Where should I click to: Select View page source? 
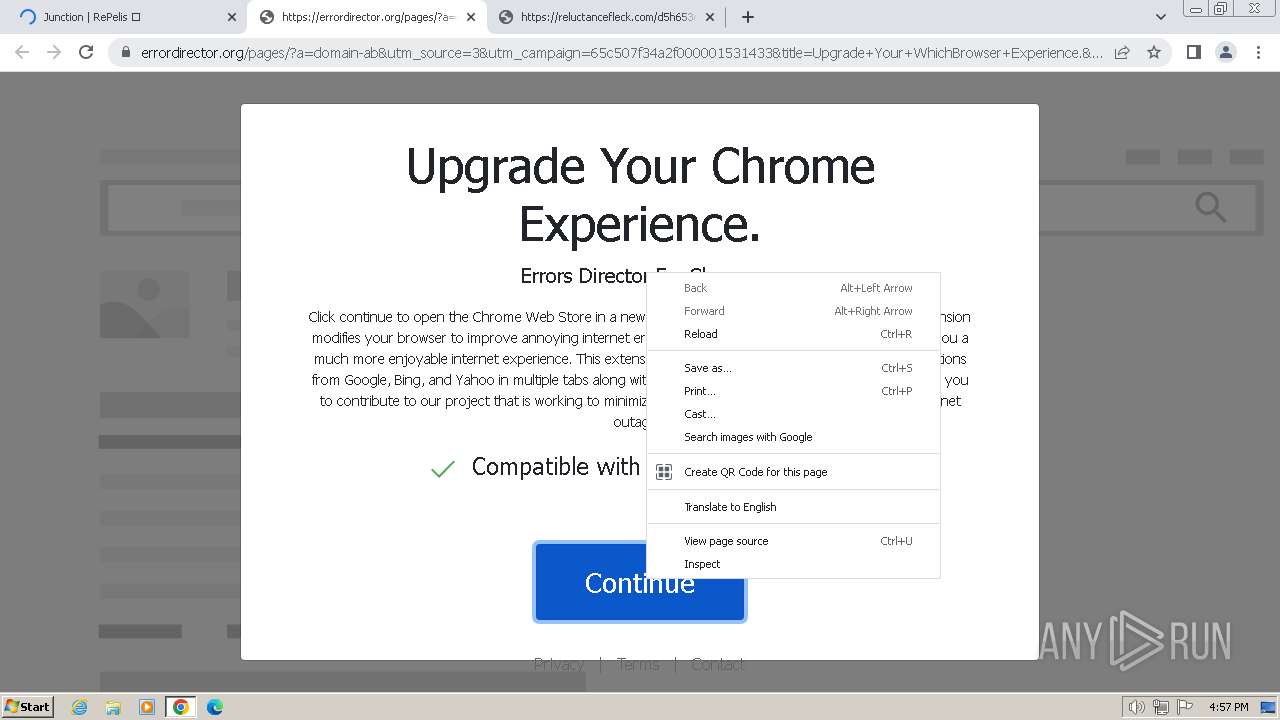793,541
